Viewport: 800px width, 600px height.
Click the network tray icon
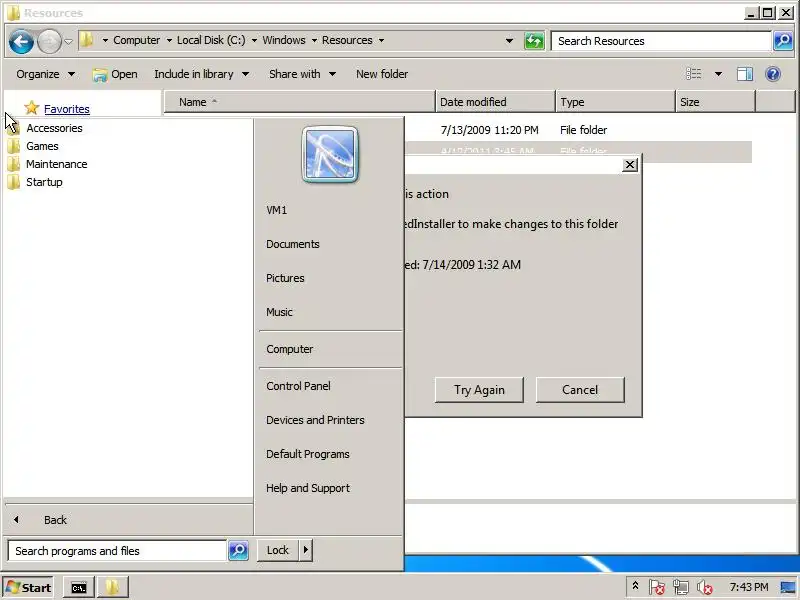pyautogui.click(x=681, y=588)
